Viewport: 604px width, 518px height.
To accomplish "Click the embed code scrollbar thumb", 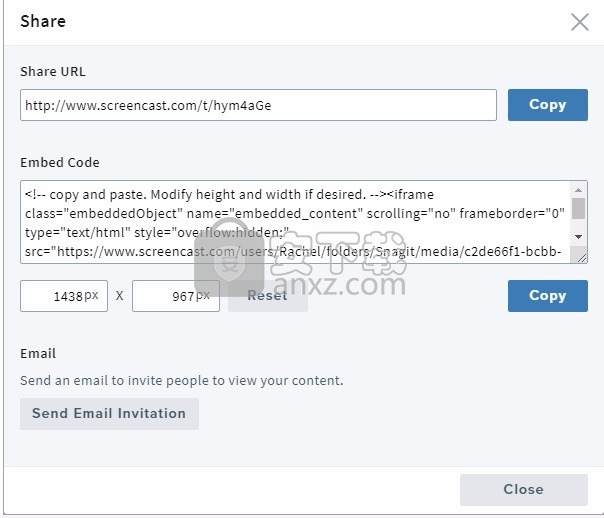I will coord(578,208).
